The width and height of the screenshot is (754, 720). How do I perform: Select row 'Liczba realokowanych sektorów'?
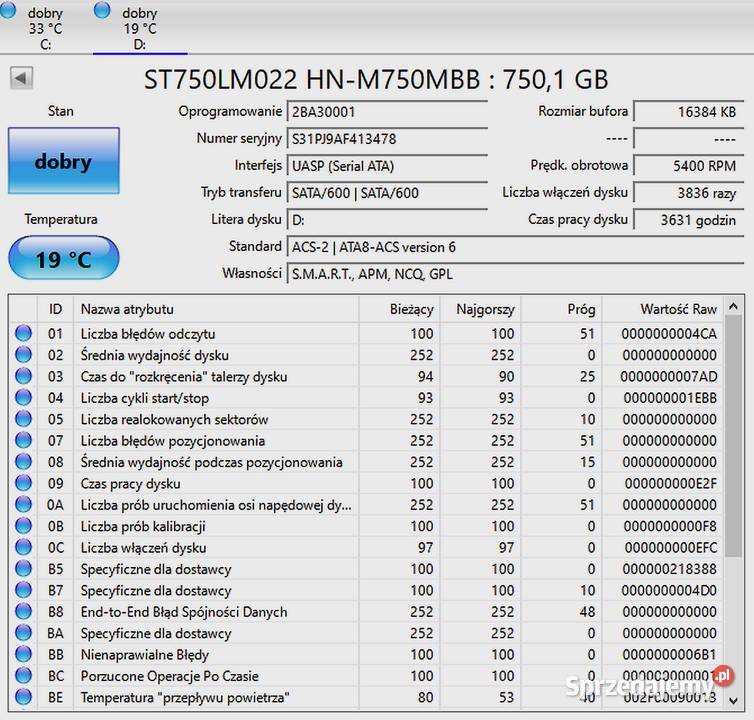point(365,419)
